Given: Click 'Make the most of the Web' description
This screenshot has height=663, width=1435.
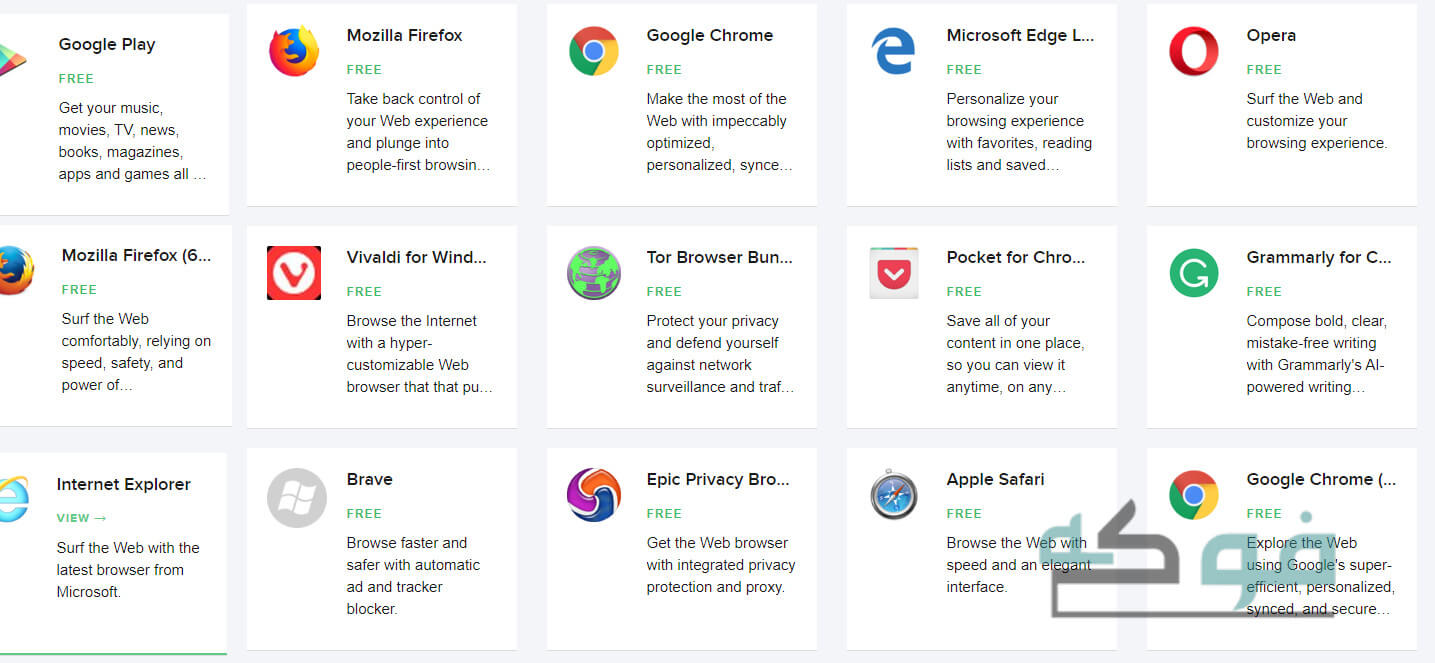Looking at the screenshot, I should pos(719,132).
